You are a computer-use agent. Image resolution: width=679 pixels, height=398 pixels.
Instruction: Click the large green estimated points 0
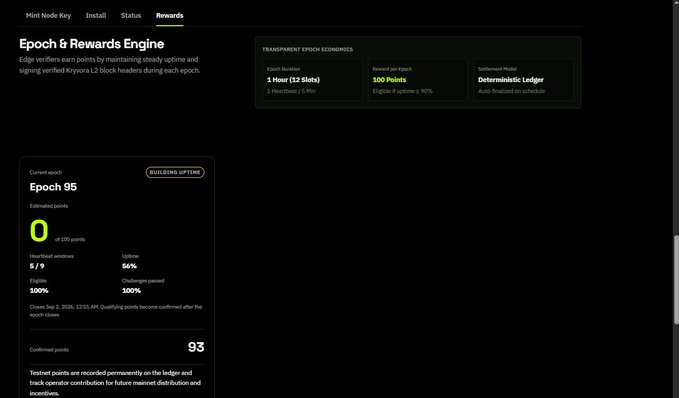tap(39, 230)
